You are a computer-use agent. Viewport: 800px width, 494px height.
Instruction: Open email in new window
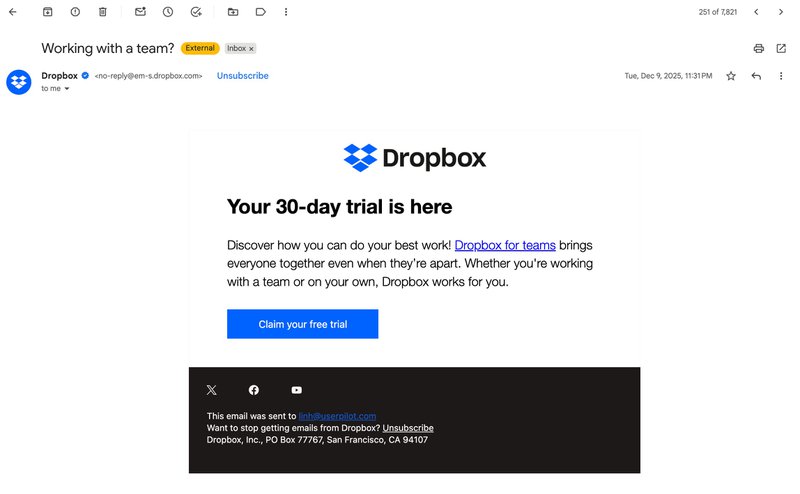781,48
